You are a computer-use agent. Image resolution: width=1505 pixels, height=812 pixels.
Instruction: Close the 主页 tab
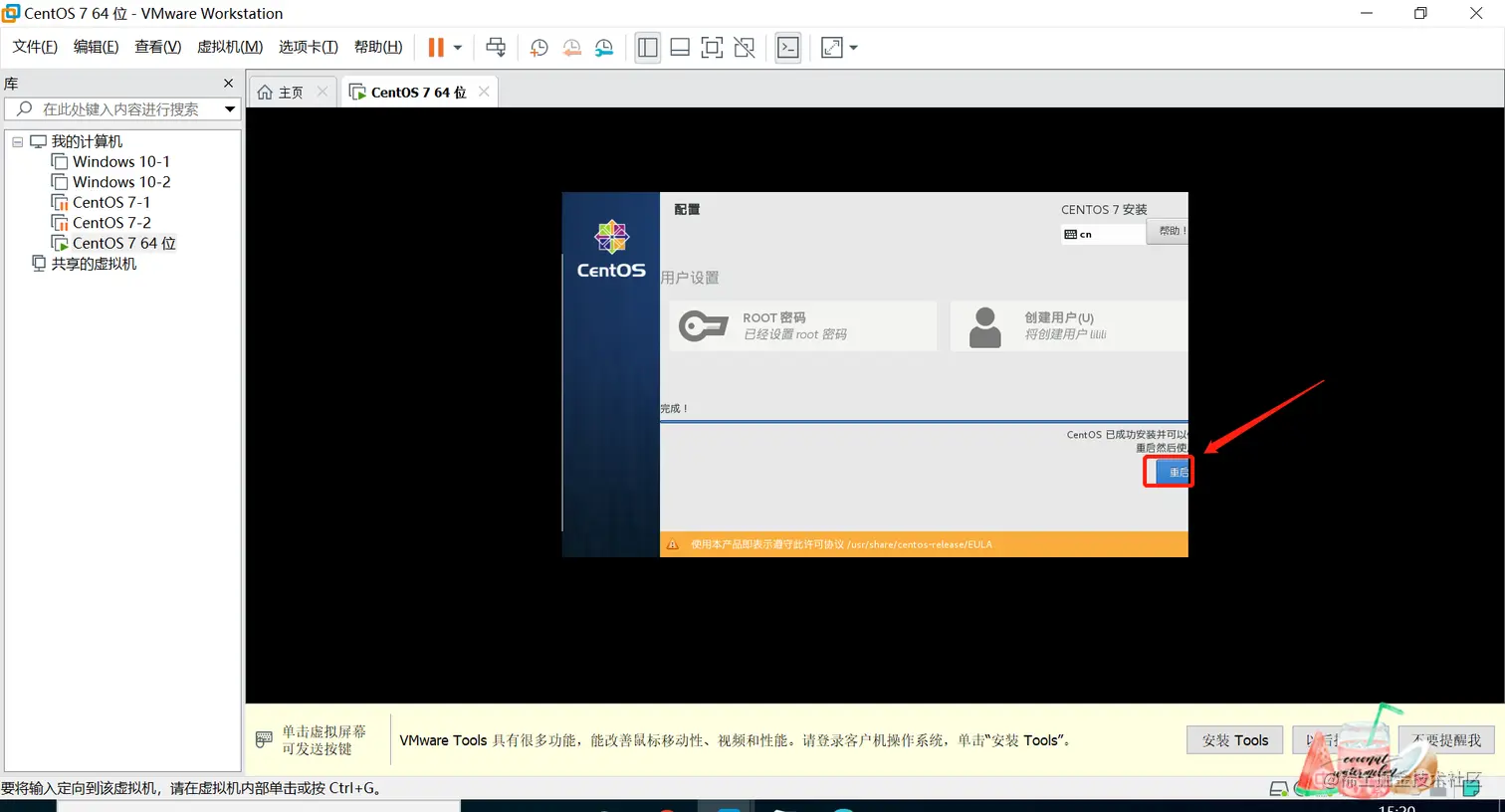point(322,92)
